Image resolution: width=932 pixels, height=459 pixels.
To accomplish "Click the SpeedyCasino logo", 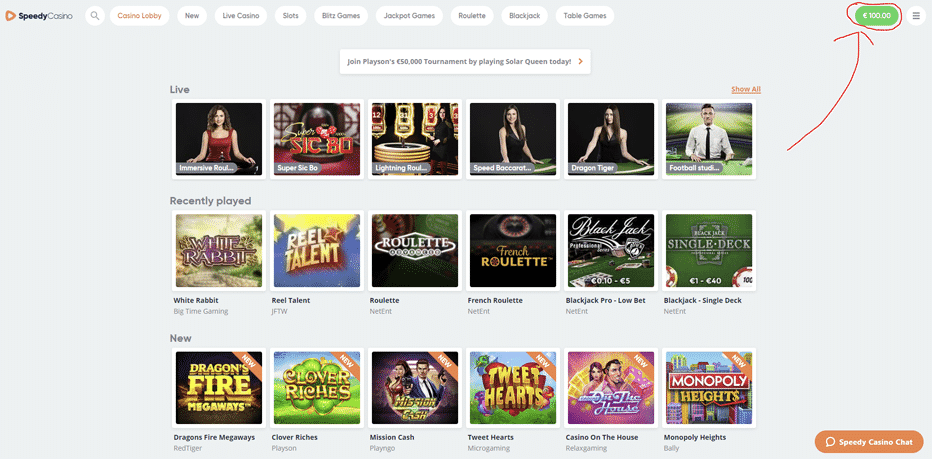I will (39, 16).
